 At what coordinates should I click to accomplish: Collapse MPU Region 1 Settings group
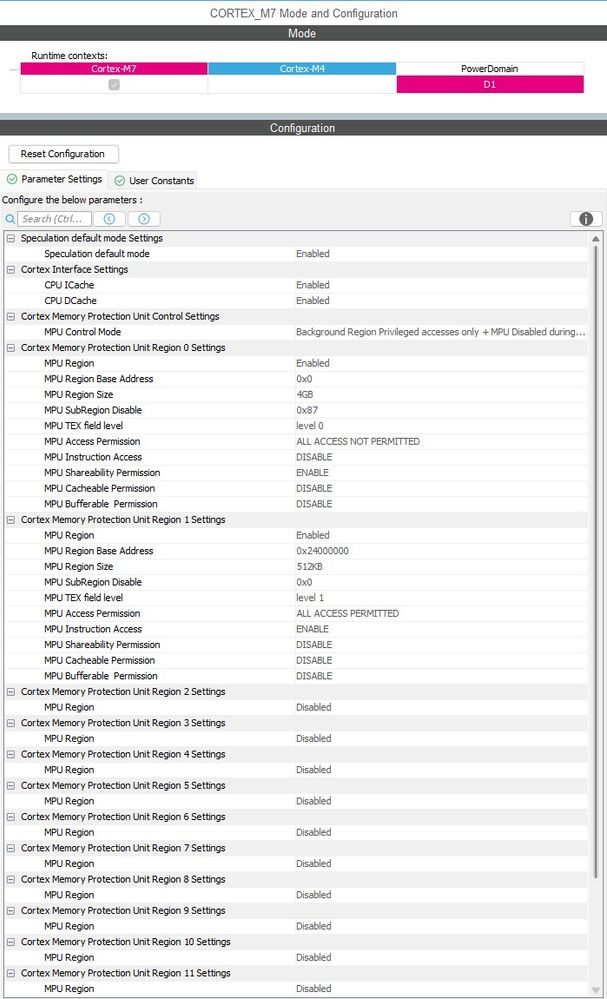11,519
